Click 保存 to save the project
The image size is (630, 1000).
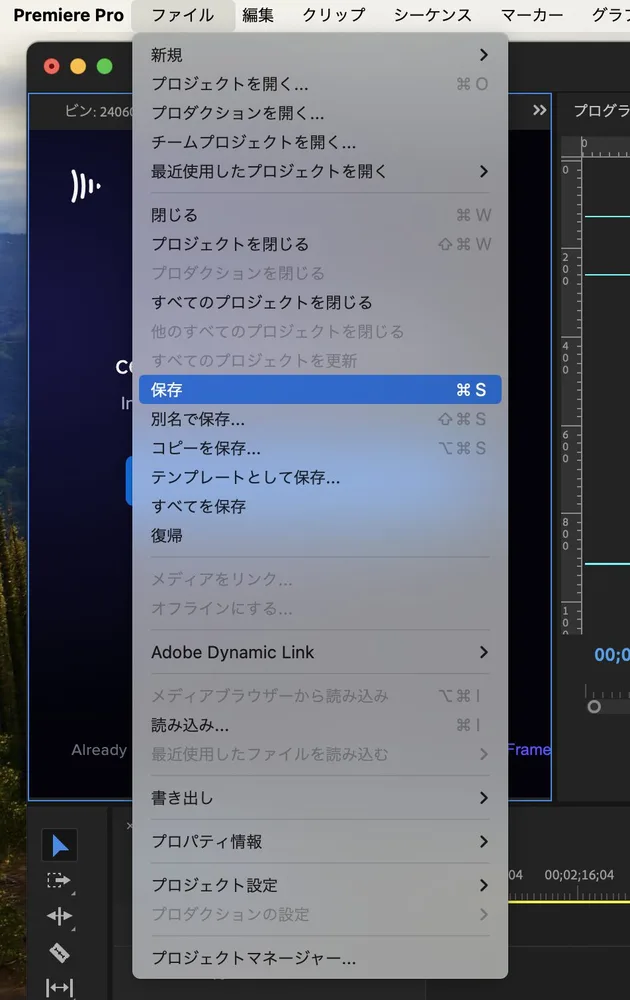[320, 390]
